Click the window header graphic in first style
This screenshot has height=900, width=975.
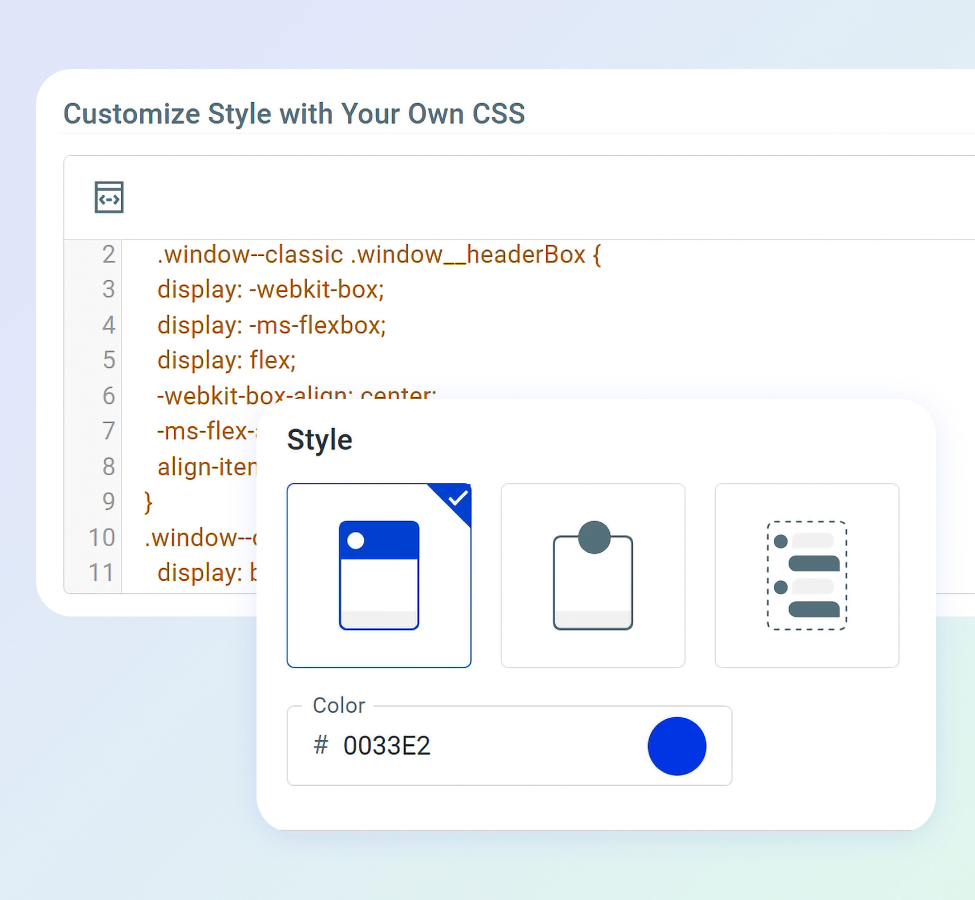pyautogui.click(x=378, y=539)
